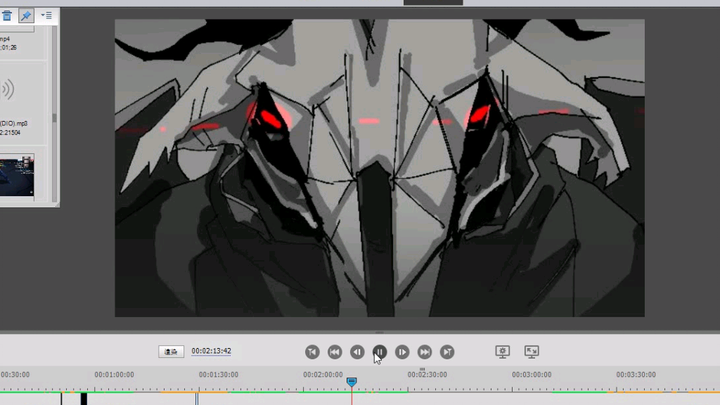Step back one frame

[357, 352]
